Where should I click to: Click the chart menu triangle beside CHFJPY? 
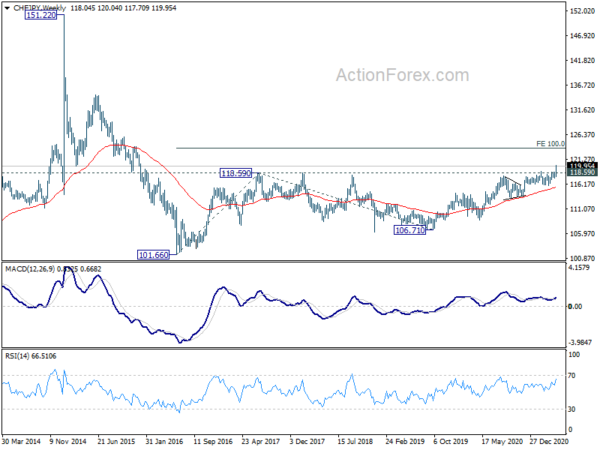(x=7, y=8)
